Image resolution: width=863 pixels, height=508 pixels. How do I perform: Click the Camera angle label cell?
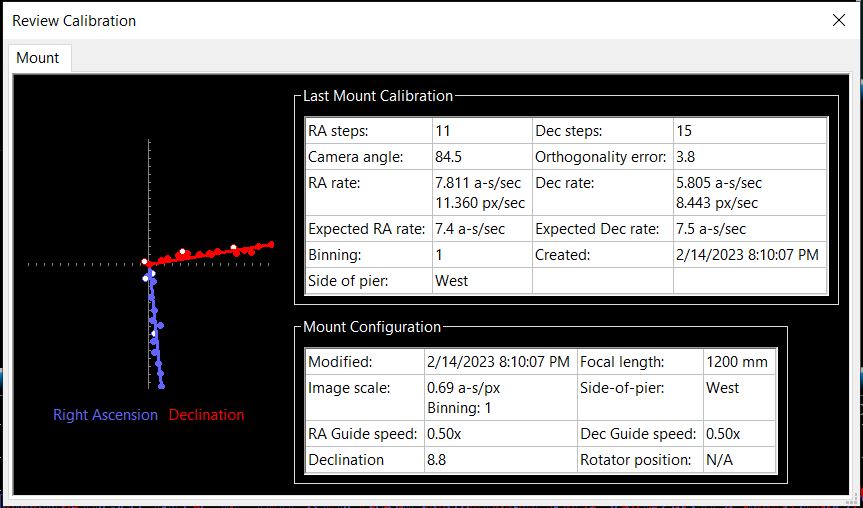369,157
